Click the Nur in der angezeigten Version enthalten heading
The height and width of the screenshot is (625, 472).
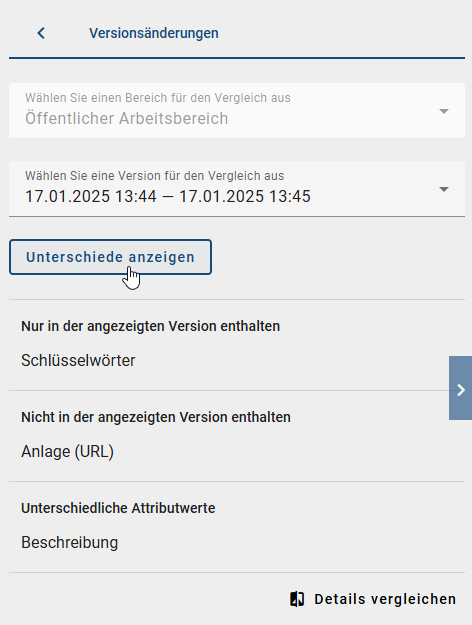(x=150, y=326)
